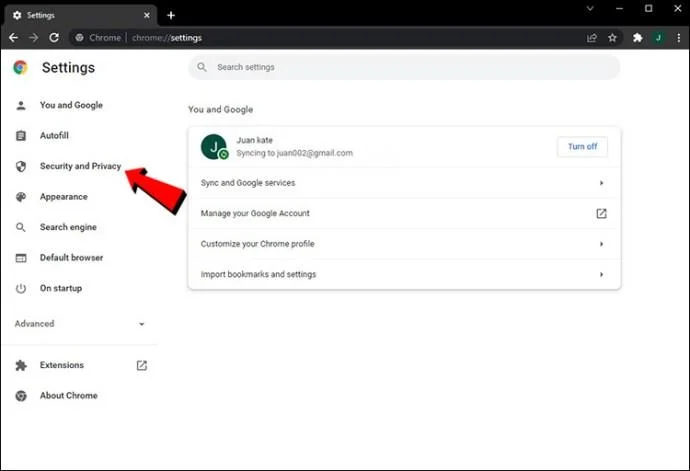The image size is (690, 471).
Task: Expand Import bookmarks and settings arrow
Action: tap(601, 275)
